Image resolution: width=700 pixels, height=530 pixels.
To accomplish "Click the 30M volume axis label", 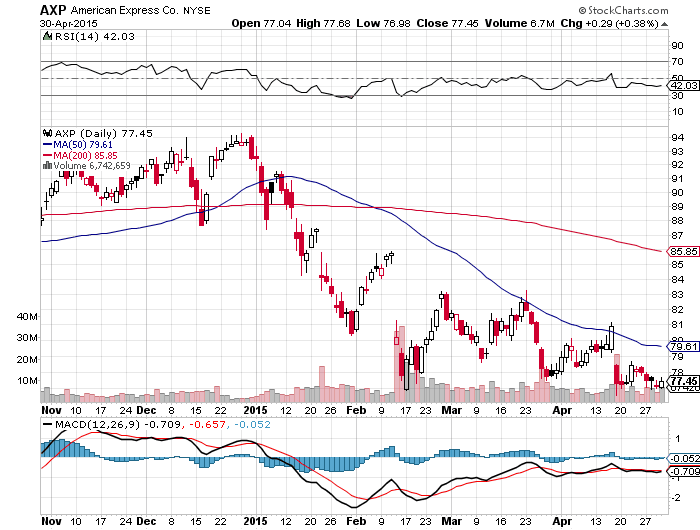I will (27, 338).
